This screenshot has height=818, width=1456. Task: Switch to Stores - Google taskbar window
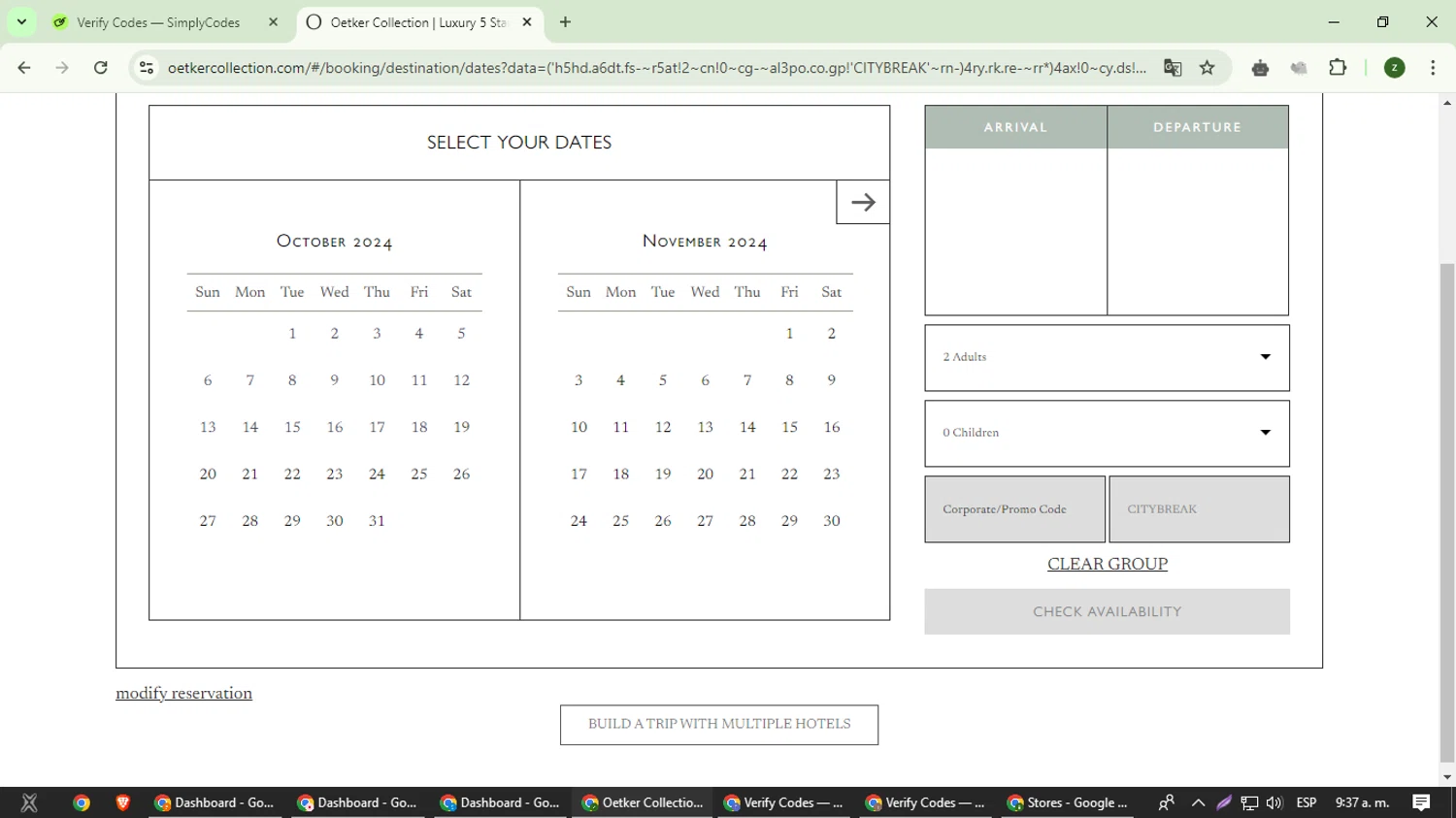(1068, 802)
